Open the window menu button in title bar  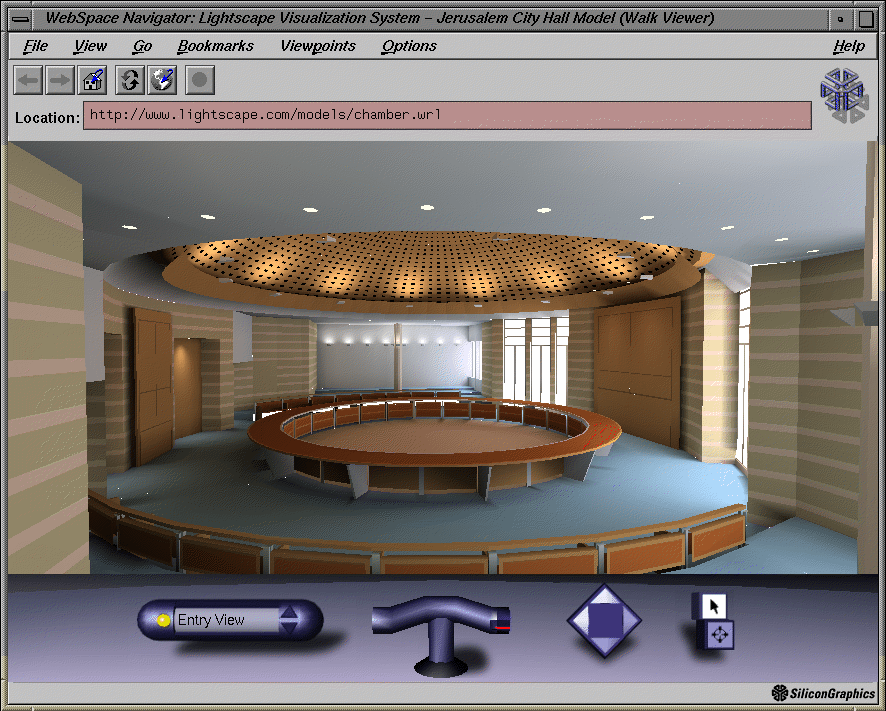[x=21, y=19]
